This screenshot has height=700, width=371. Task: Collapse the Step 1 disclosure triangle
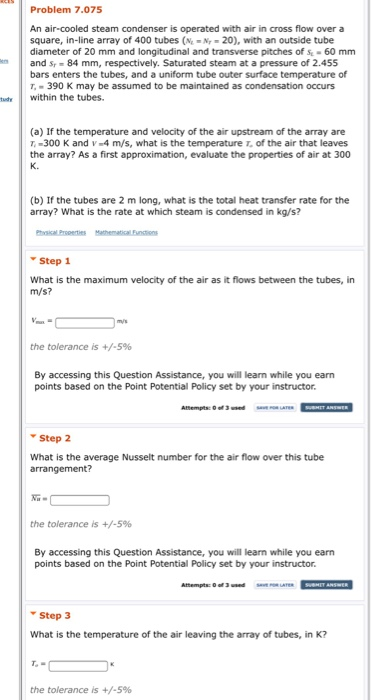(33, 260)
